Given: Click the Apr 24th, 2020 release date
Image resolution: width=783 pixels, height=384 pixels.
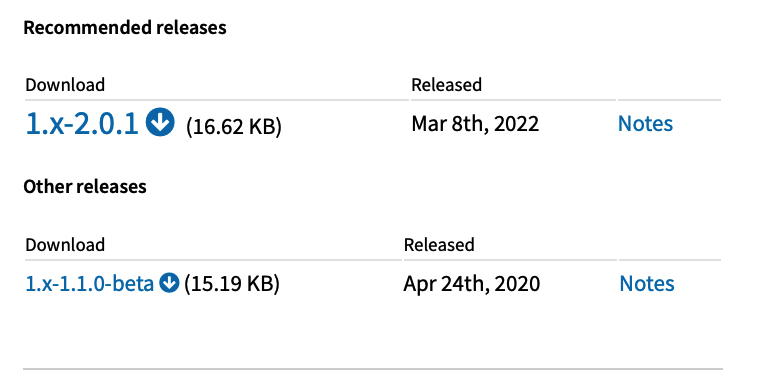Looking at the screenshot, I should (x=471, y=284).
